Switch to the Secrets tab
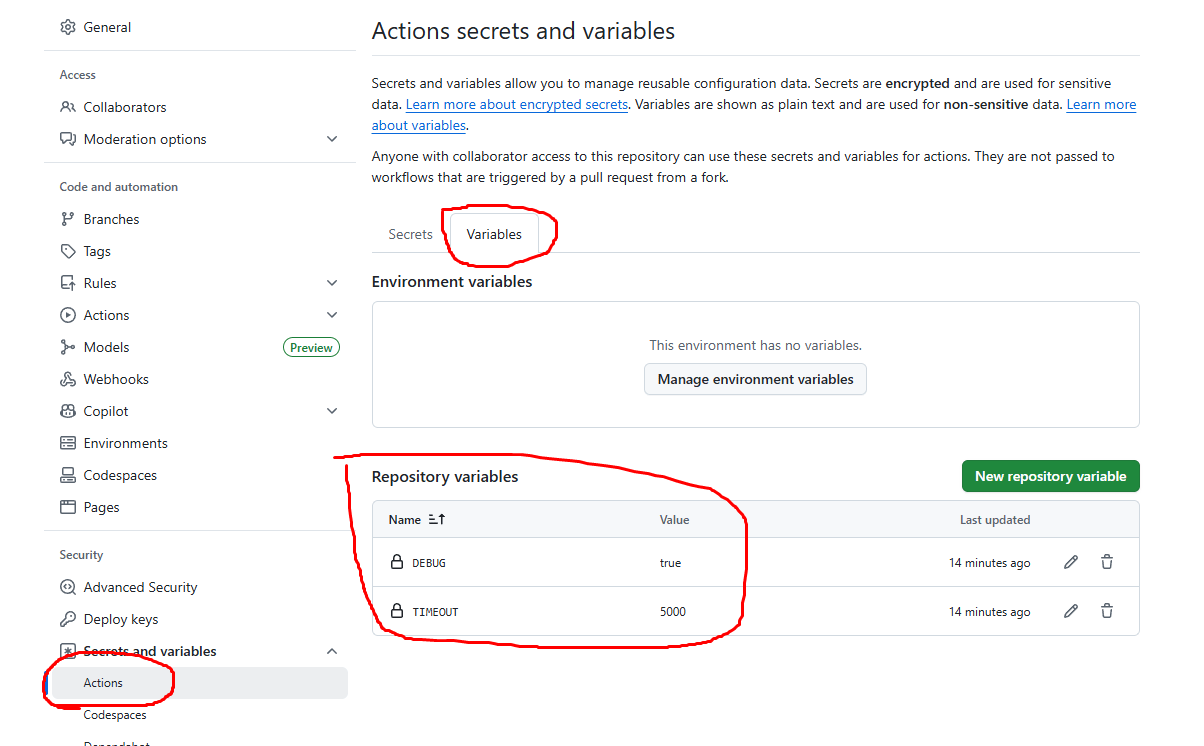1204x746 pixels. [x=410, y=234]
